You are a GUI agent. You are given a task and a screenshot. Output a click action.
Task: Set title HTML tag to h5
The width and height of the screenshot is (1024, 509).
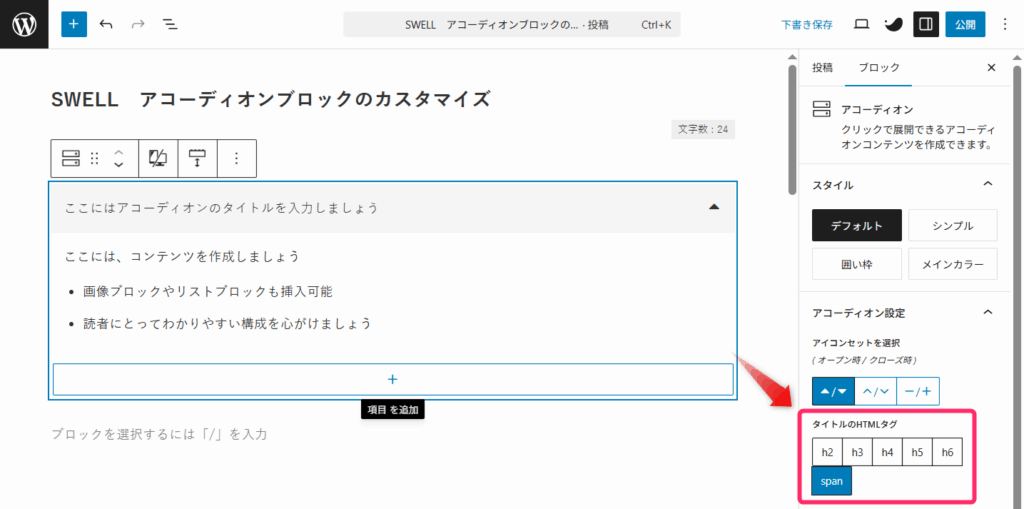pos(918,452)
